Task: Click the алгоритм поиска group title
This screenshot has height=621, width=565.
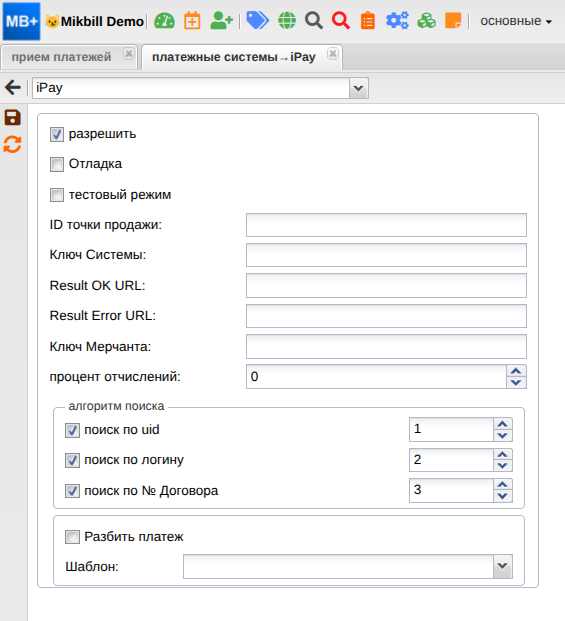Action: (x=116, y=406)
